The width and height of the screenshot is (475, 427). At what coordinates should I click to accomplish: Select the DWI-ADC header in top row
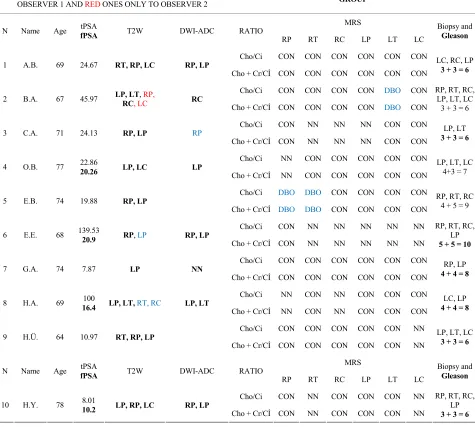(197, 31)
